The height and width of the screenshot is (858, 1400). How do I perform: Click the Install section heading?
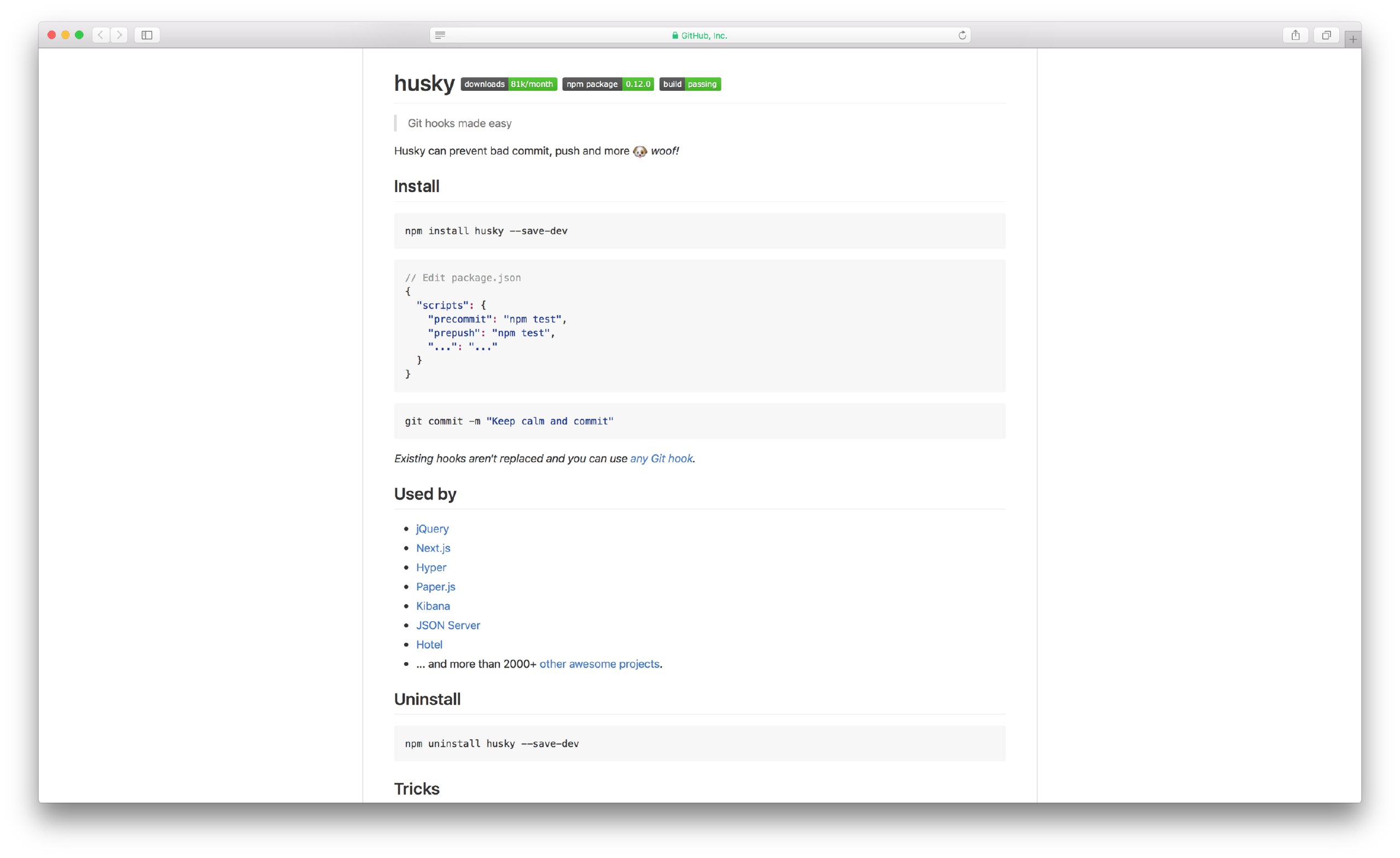coord(417,187)
